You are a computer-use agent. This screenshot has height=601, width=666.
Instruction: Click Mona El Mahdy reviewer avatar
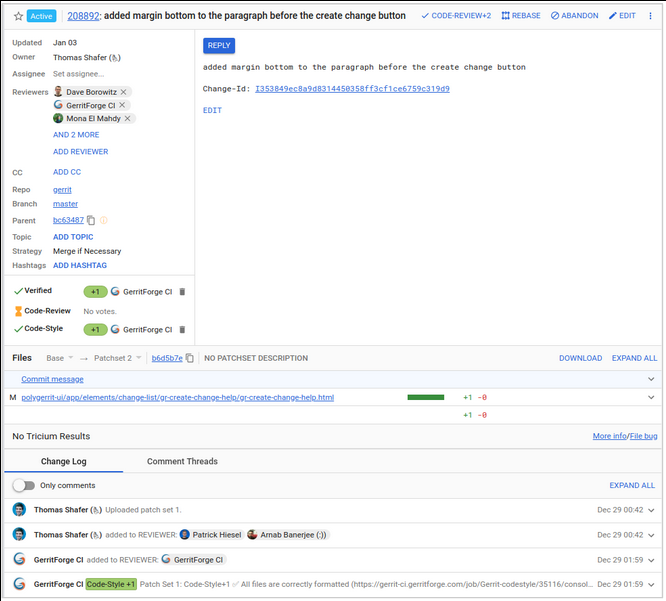(58, 118)
